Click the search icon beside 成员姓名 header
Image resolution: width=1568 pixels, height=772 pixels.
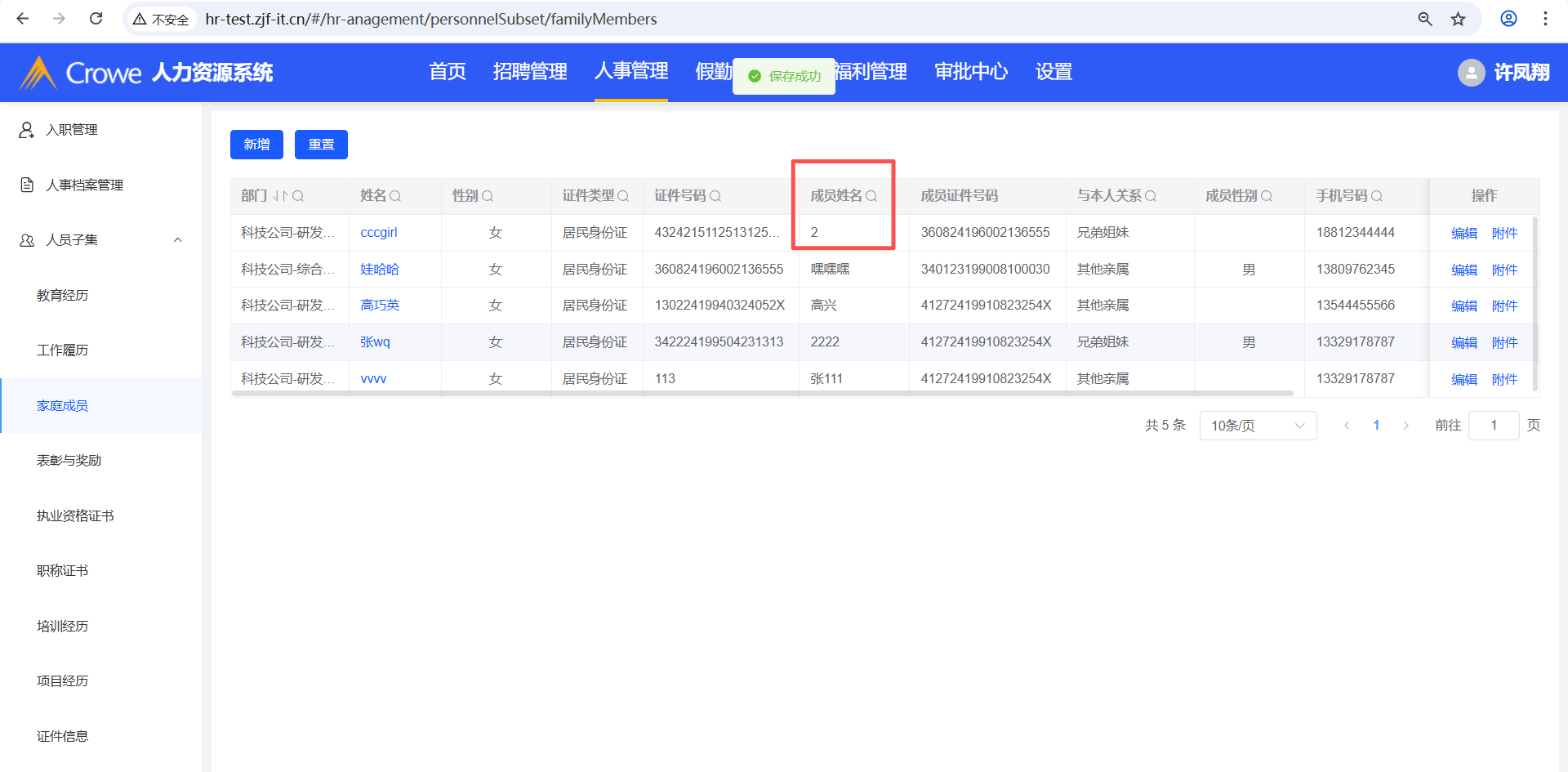point(871,196)
